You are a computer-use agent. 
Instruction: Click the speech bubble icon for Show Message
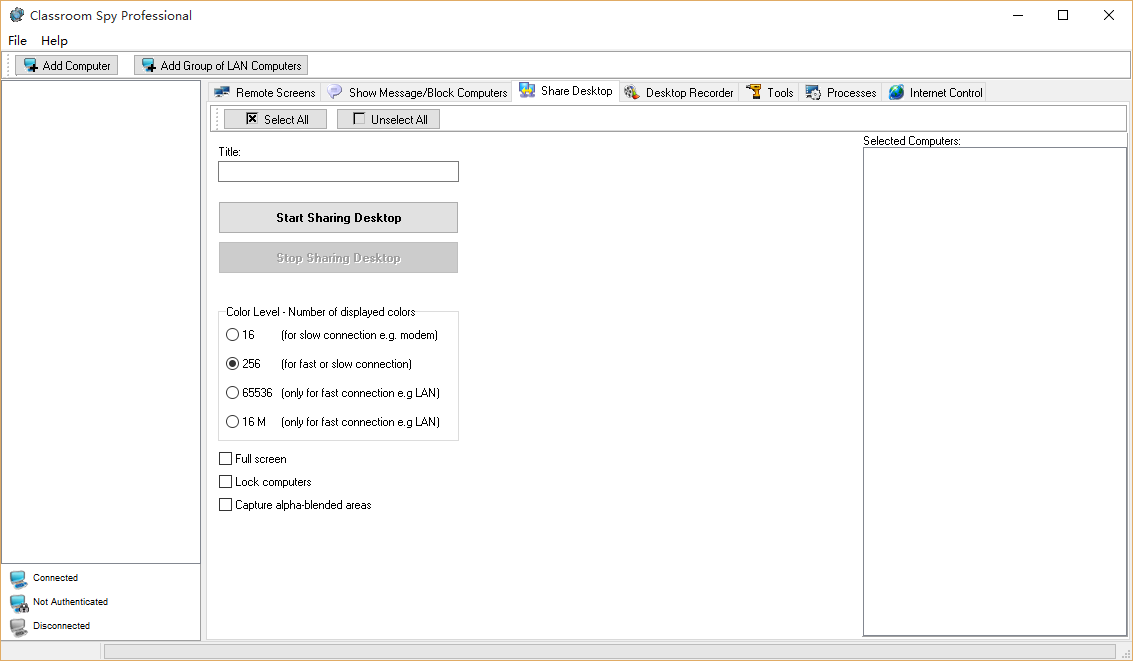coord(335,92)
